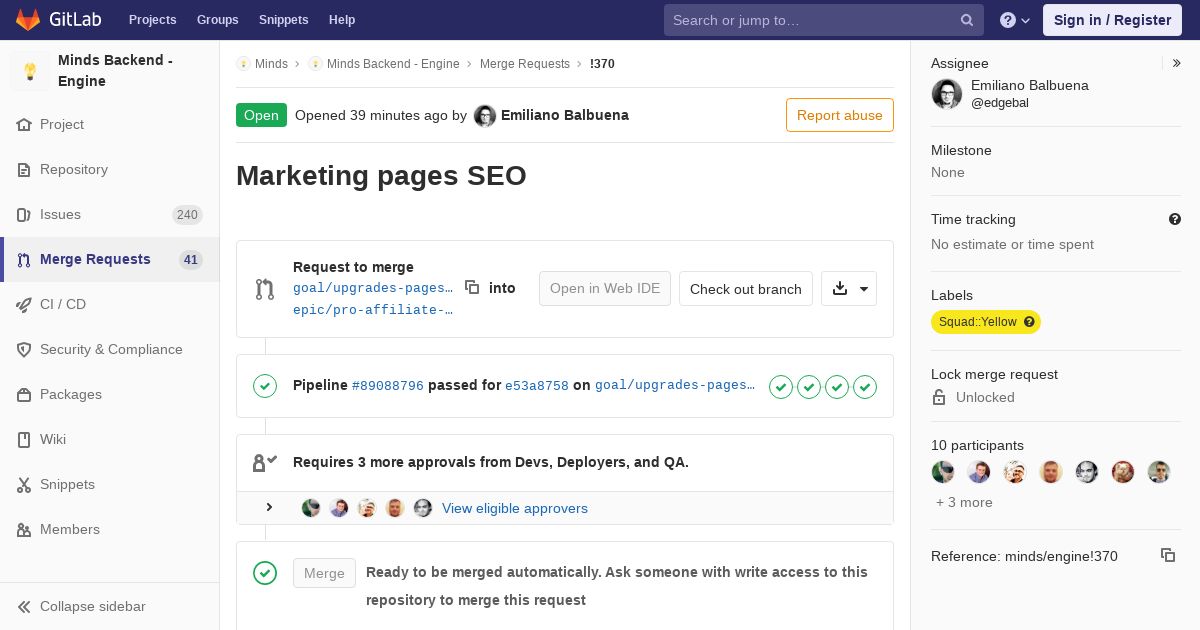Open the Help question mark menu

tap(1015, 20)
